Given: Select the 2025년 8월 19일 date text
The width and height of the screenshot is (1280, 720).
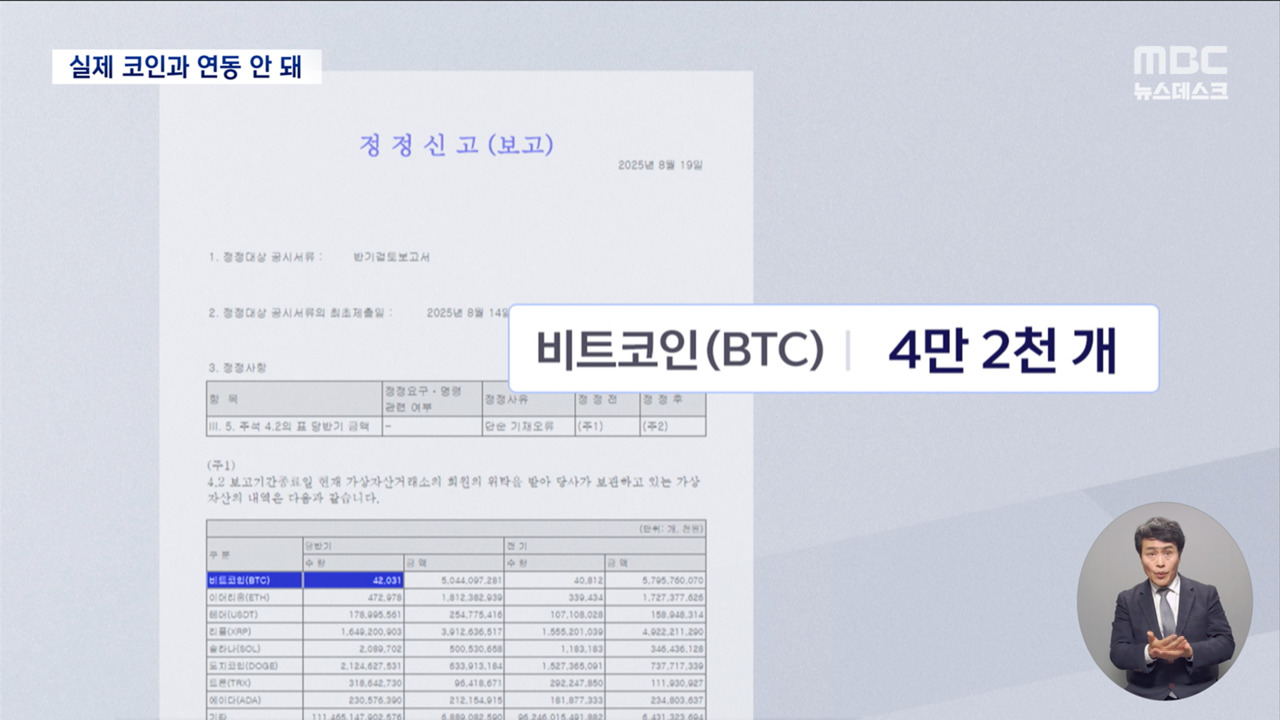Looking at the screenshot, I should (x=661, y=167).
